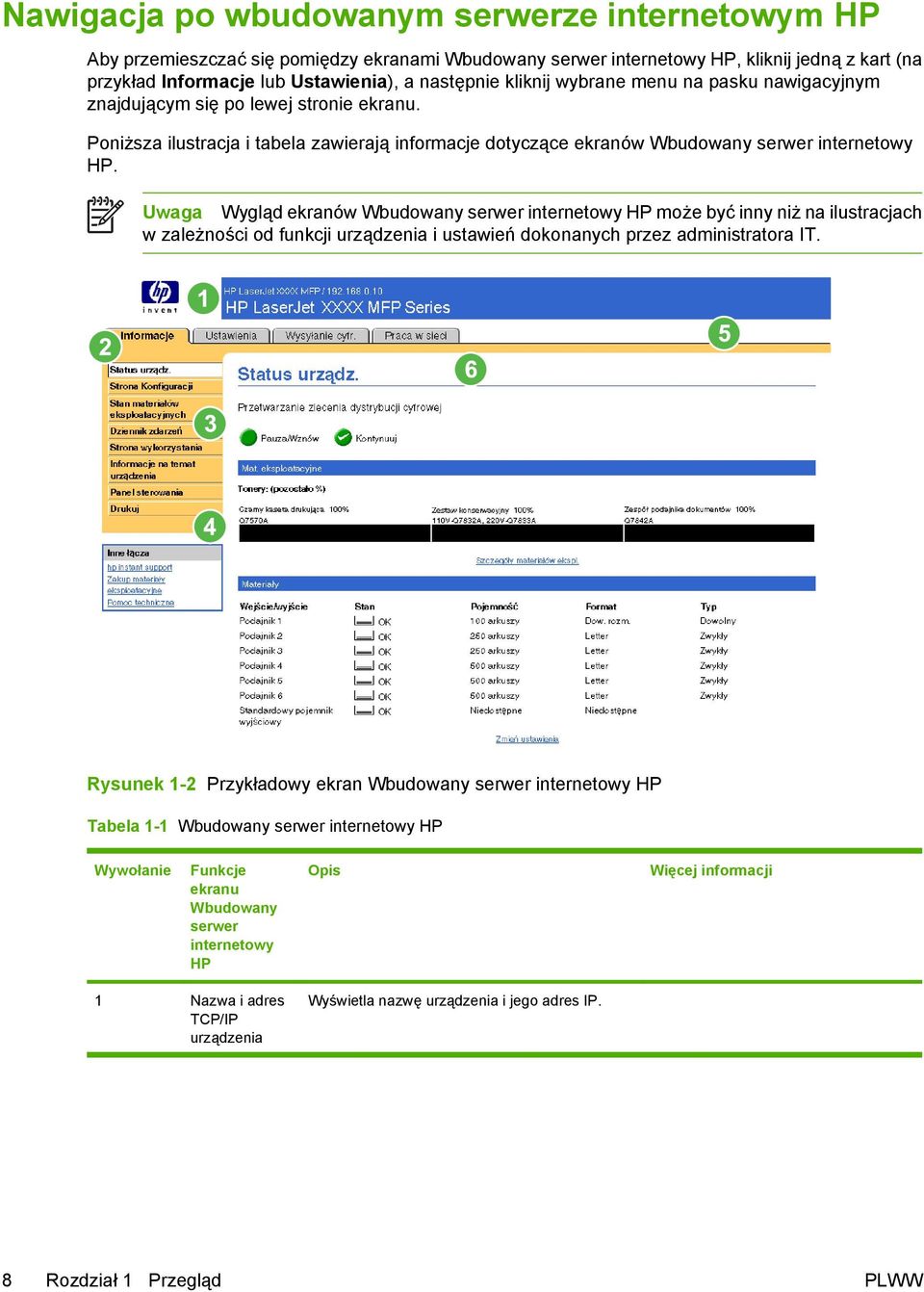This screenshot has height=1292, width=924.
Task: Open the Praca w sieci tab
Action: tap(416, 336)
